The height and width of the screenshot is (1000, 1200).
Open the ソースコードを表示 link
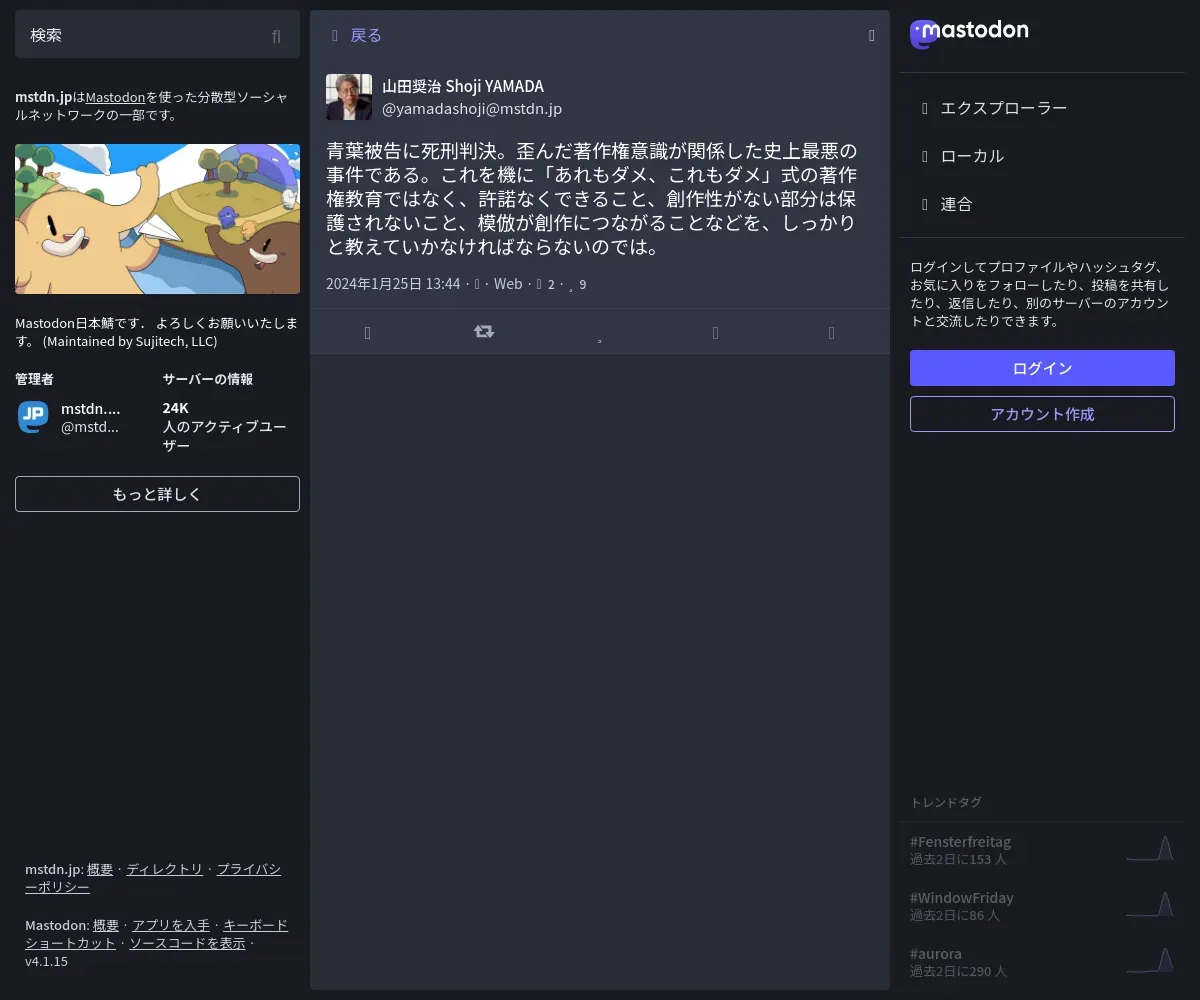click(187, 943)
